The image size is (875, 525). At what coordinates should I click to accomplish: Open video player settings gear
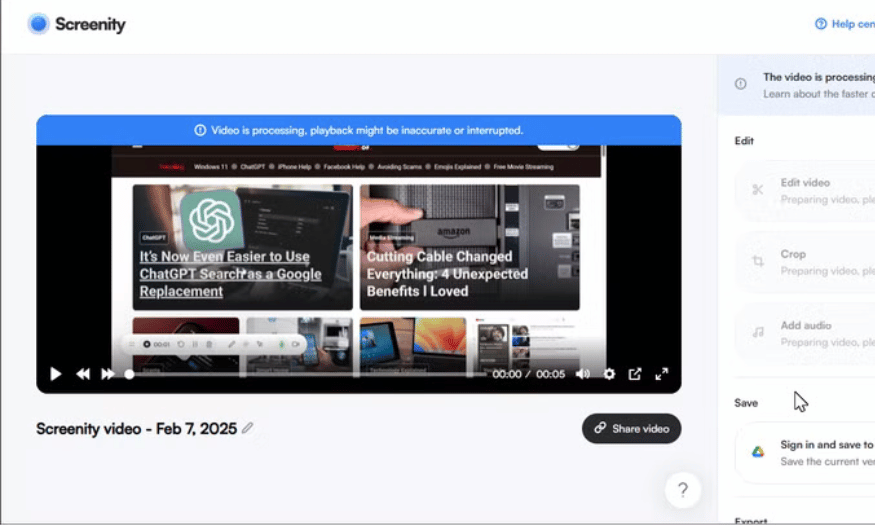tap(609, 374)
